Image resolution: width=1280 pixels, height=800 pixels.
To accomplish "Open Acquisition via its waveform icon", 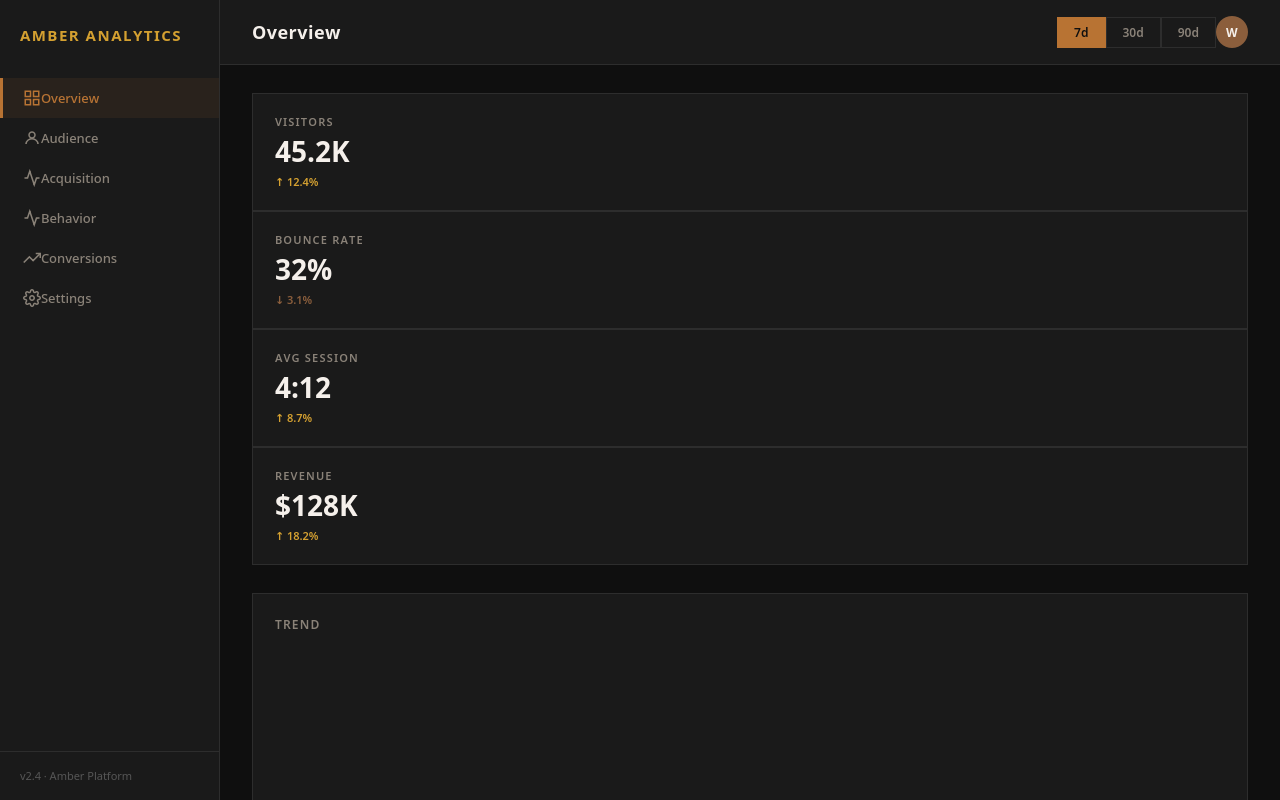I will click(30, 177).
